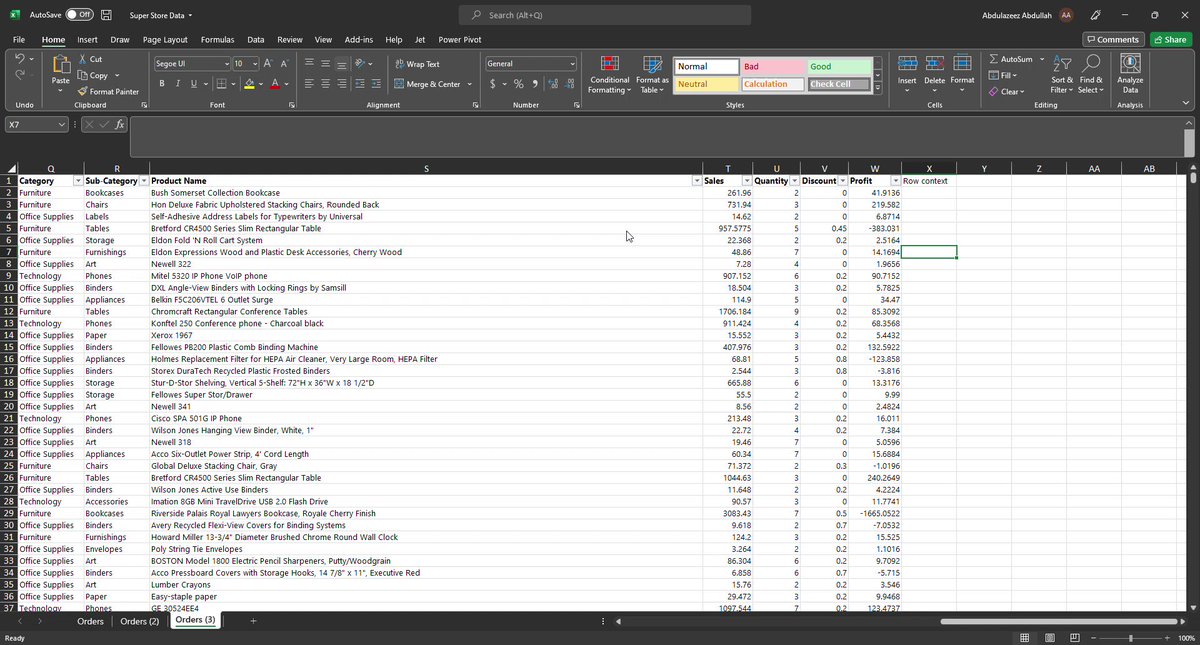Screen dimensions: 1200x645
Task: Save the workbook using the disk icon
Action: pyautogui.click(x=106, y=15)
